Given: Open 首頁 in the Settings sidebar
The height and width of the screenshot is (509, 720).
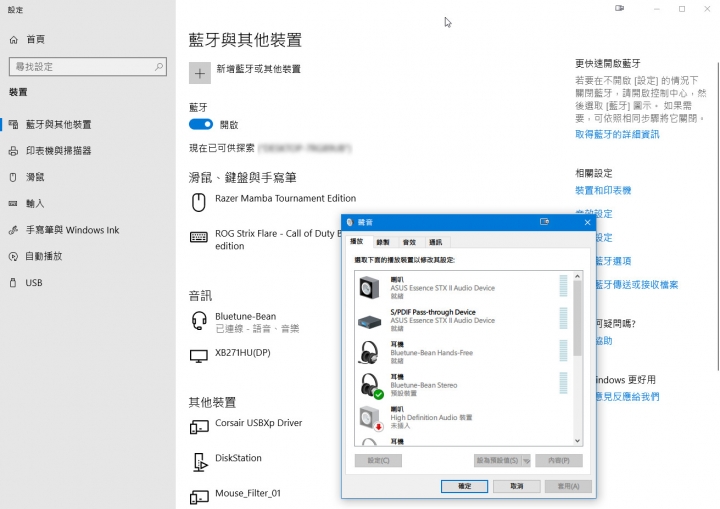Looking at the screenshot, I should click(x=36, y=40).
